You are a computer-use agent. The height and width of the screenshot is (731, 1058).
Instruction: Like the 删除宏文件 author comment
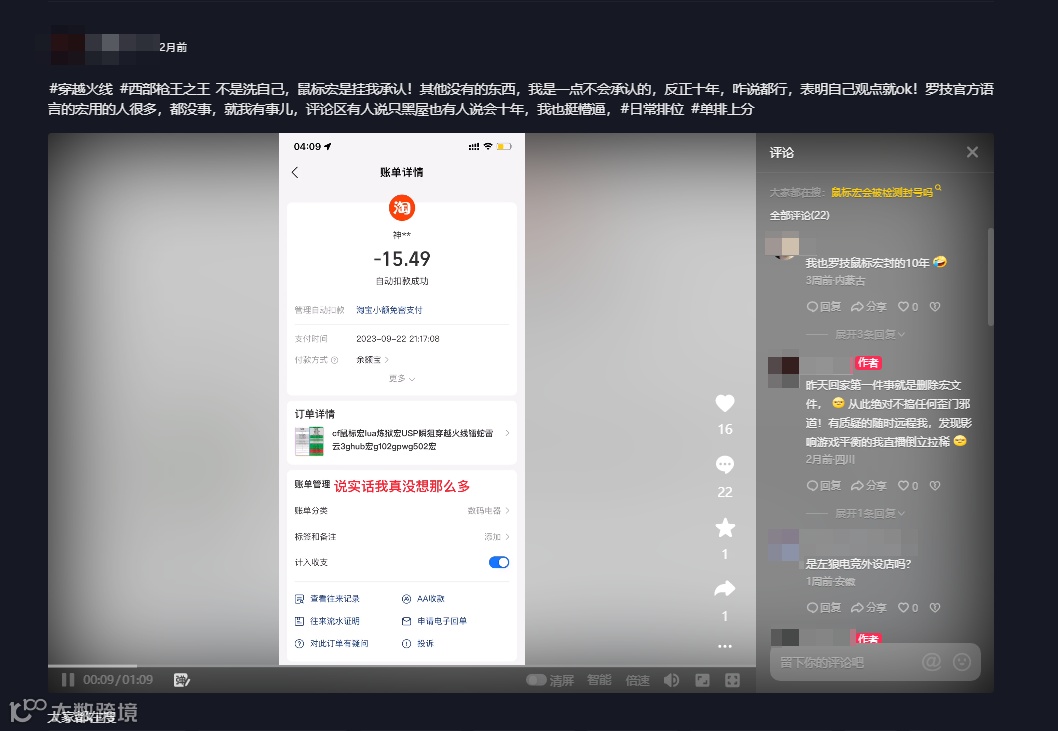908,485
